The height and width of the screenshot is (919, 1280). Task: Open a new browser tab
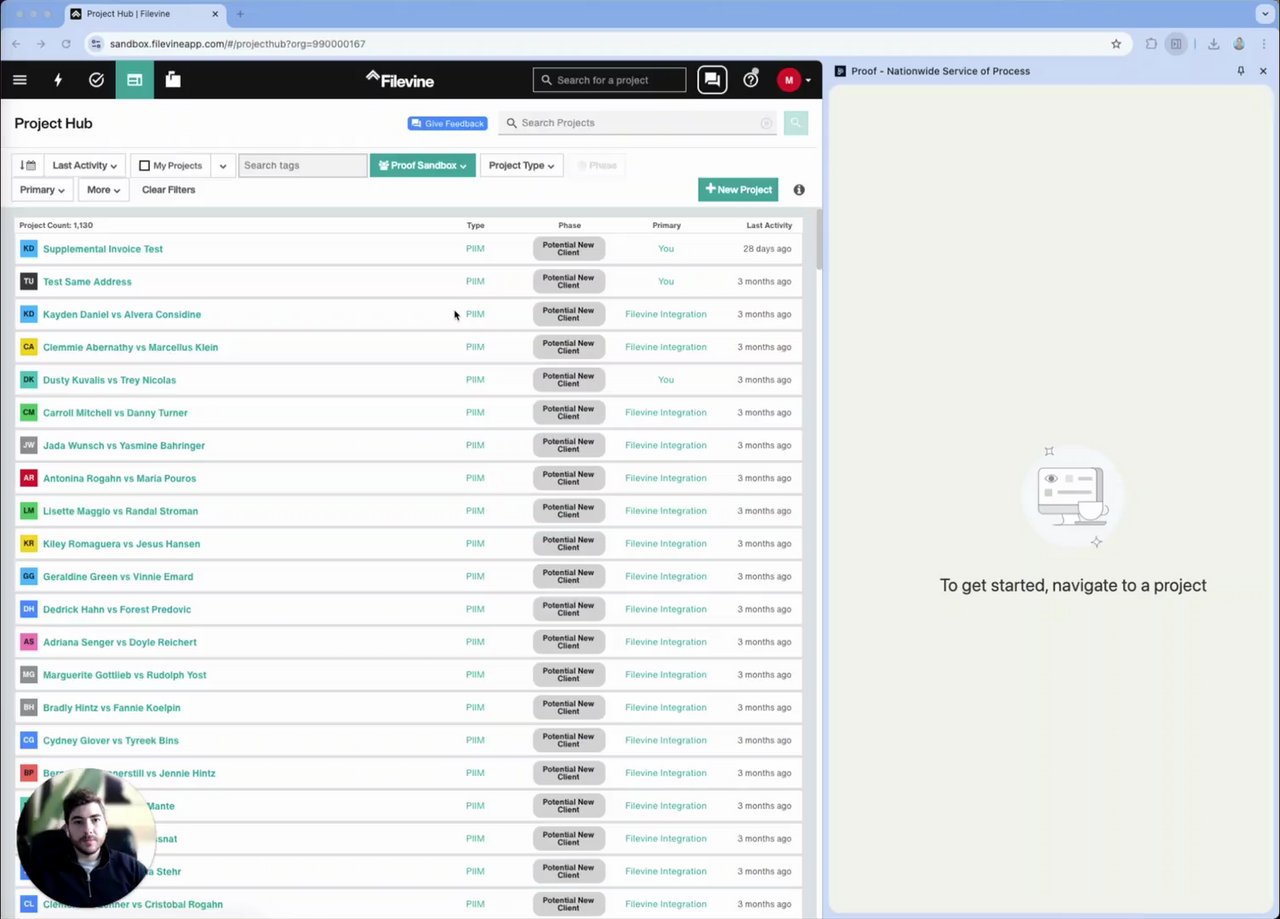click(240, 14)
